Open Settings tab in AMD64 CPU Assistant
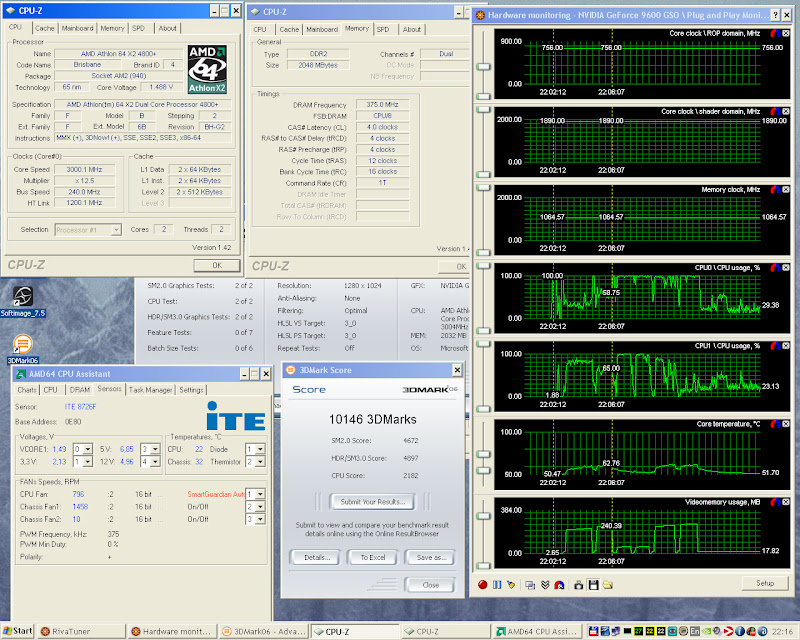 coord(191,390)
